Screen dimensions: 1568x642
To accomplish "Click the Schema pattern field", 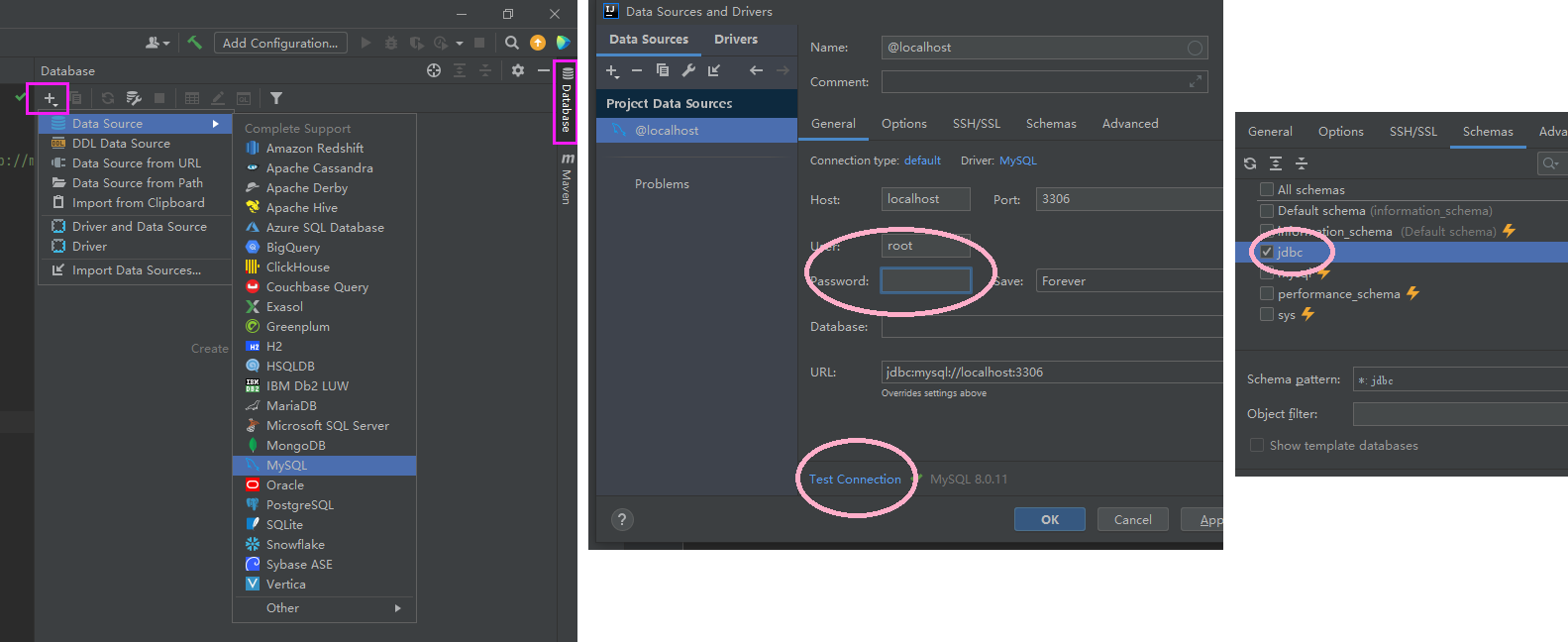I will click(x=1460, y=379).
